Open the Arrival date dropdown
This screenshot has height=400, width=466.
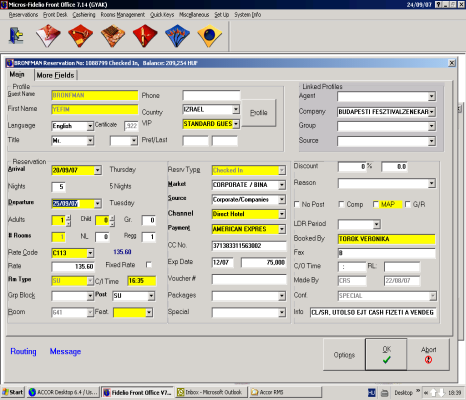[98, 170]
